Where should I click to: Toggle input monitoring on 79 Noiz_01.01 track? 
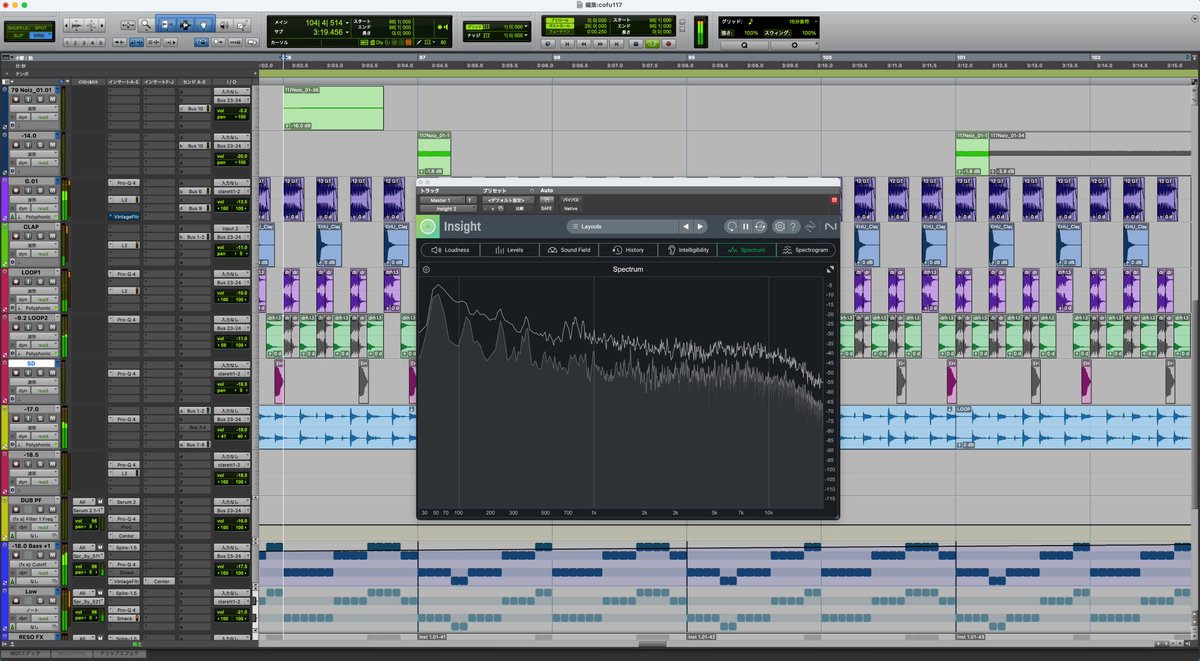click(28, 99)
